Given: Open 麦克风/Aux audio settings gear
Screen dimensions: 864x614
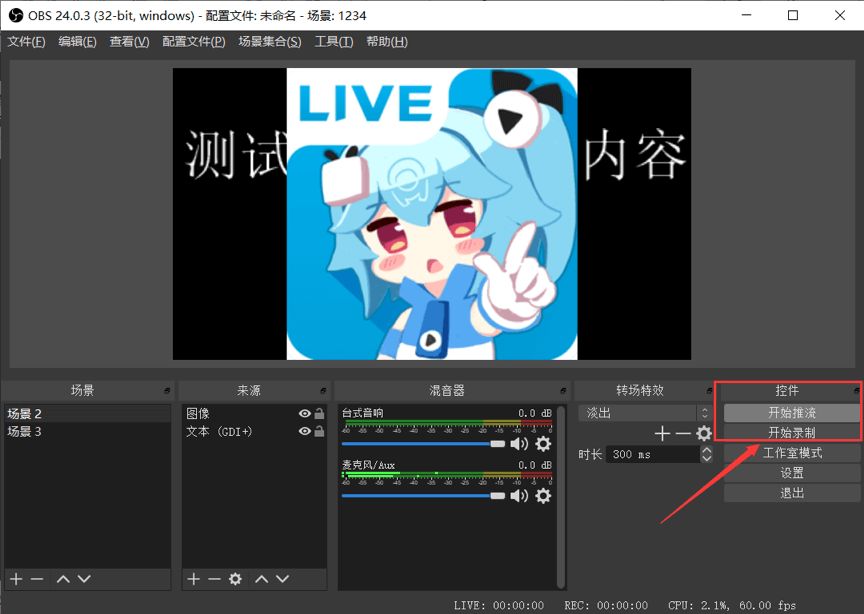Looking at the screenshot, I should [543, 496].
